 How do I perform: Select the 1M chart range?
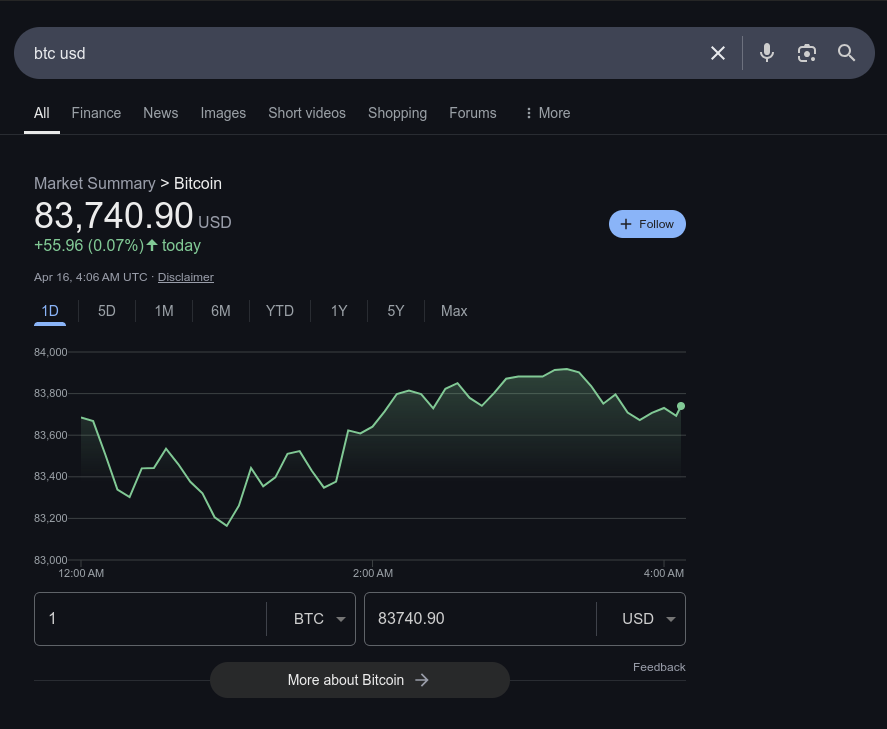[x=164, y=311]
